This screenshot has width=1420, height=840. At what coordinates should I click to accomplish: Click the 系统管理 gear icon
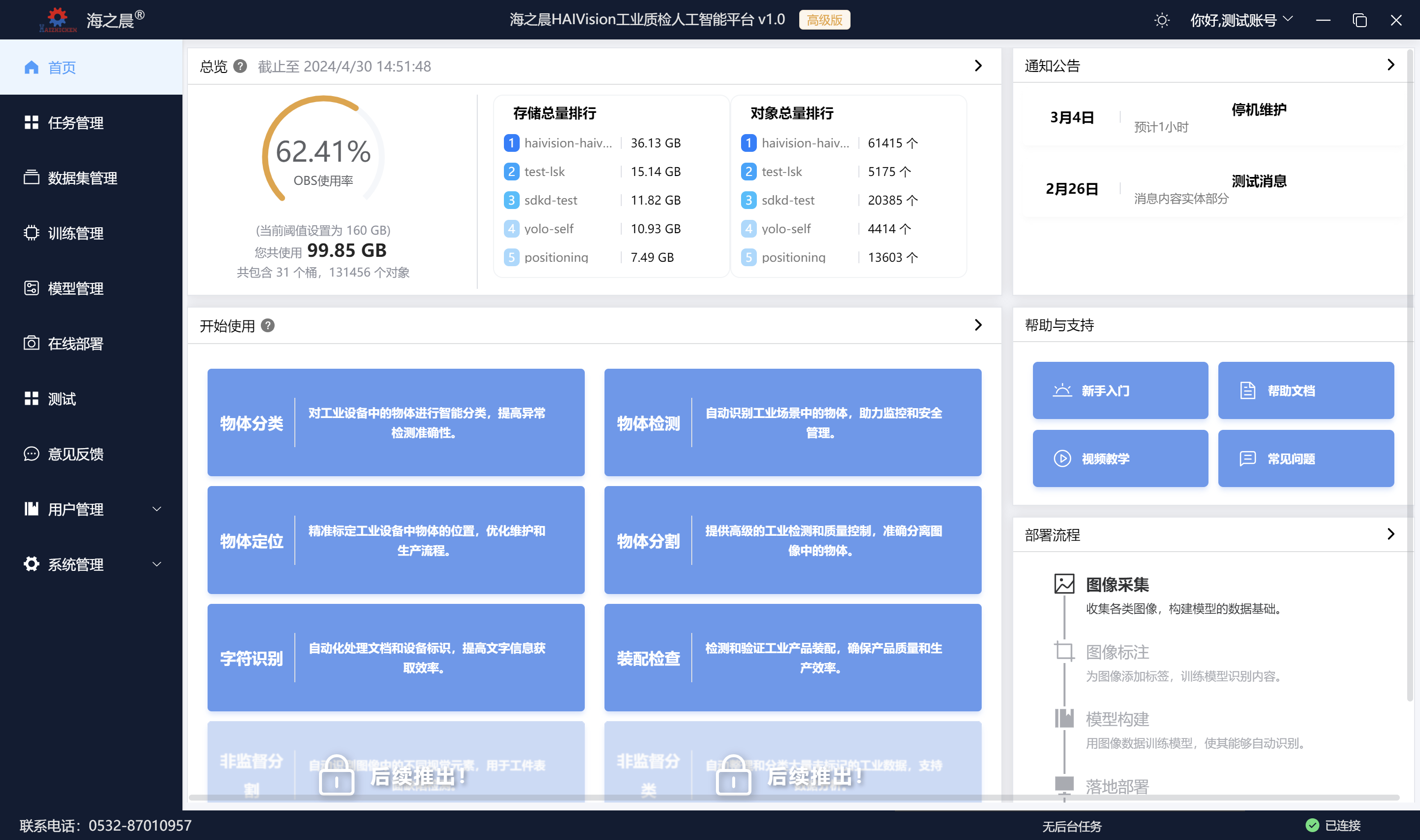pyautogui.click(x=31, y=564)
